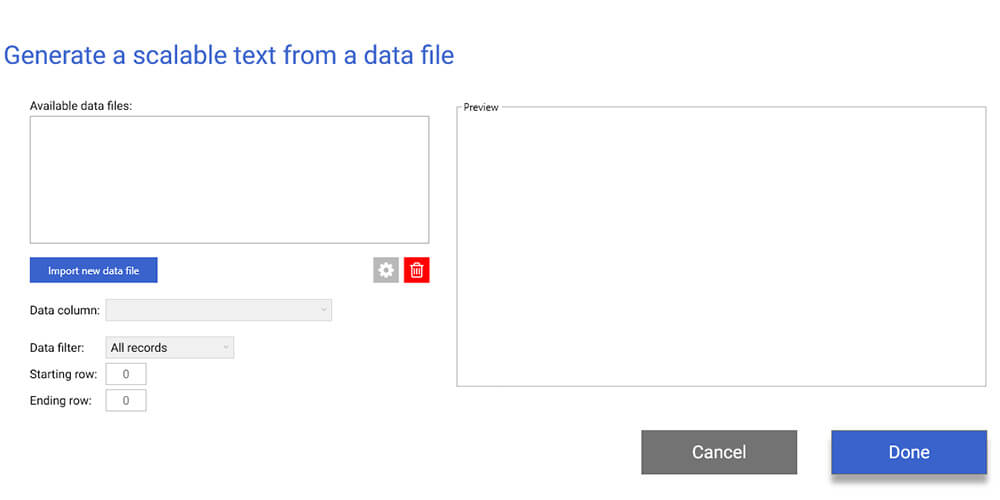Image resolution: width=1000 pixels, height=500 pixels.
Task: Click the Import new data file button
Action: pyautogui.click(x=93, y=271)
